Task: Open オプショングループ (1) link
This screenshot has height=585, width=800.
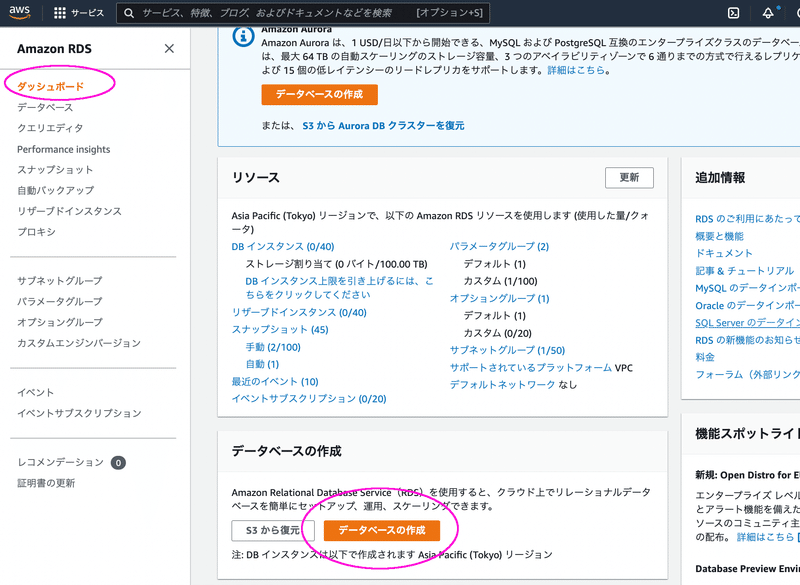Action: 499,298
